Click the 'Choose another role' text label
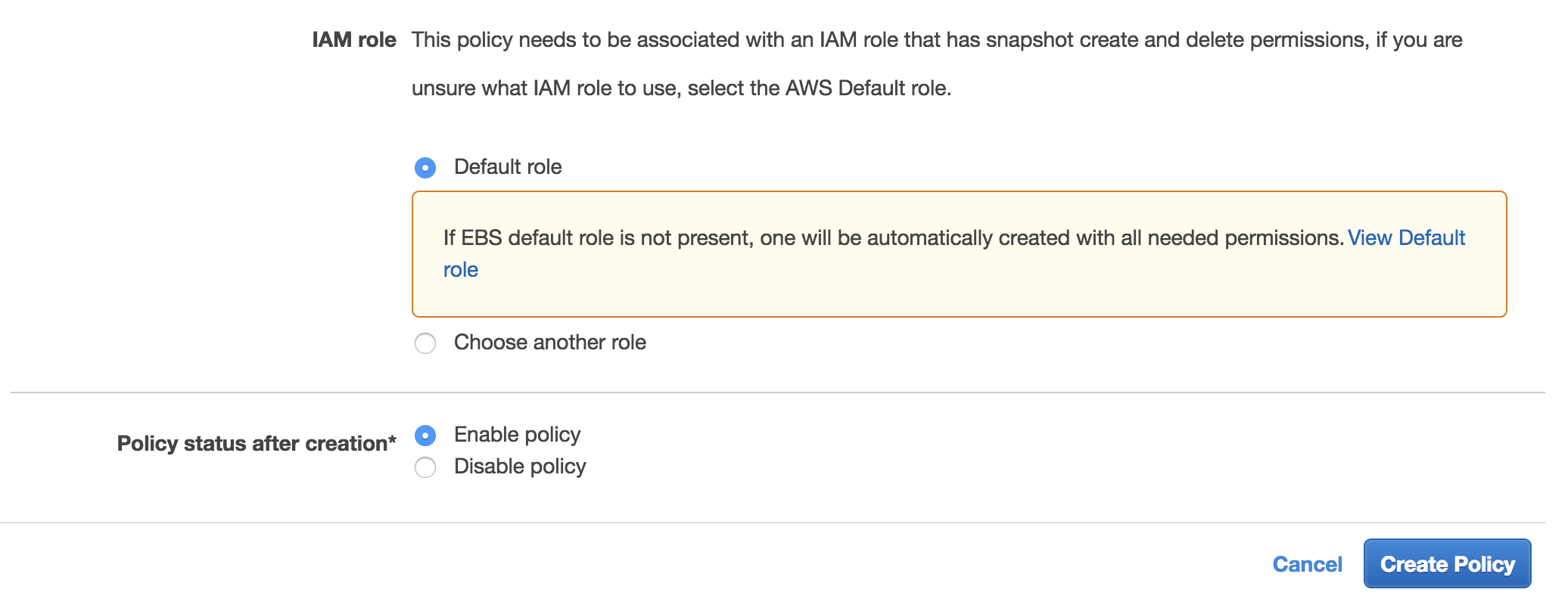Image resolution: width=1568 pixels, height=605 pixels. pos(549,343)
